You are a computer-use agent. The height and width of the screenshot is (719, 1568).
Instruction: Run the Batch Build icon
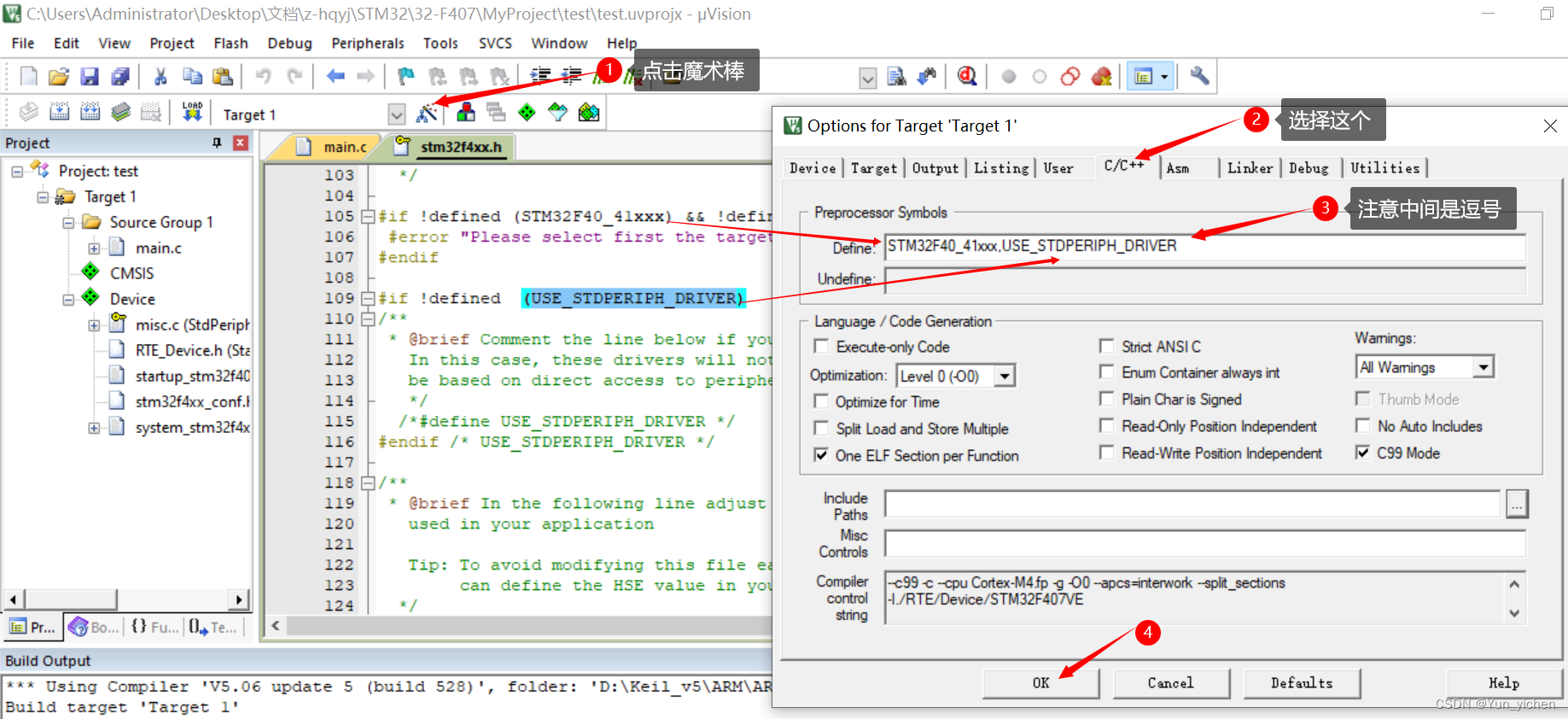120,112
